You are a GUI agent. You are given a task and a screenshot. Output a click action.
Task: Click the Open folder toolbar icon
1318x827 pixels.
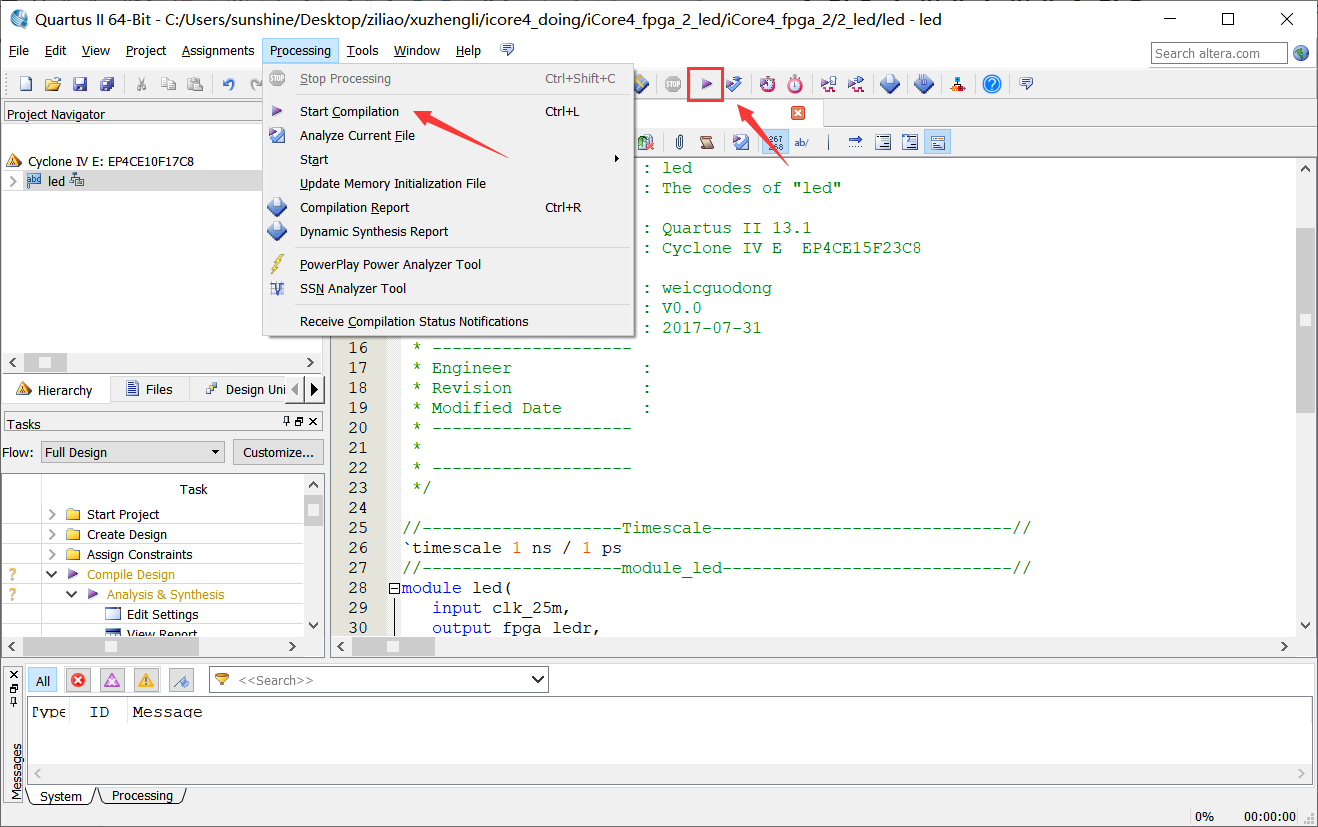point(53,84)
